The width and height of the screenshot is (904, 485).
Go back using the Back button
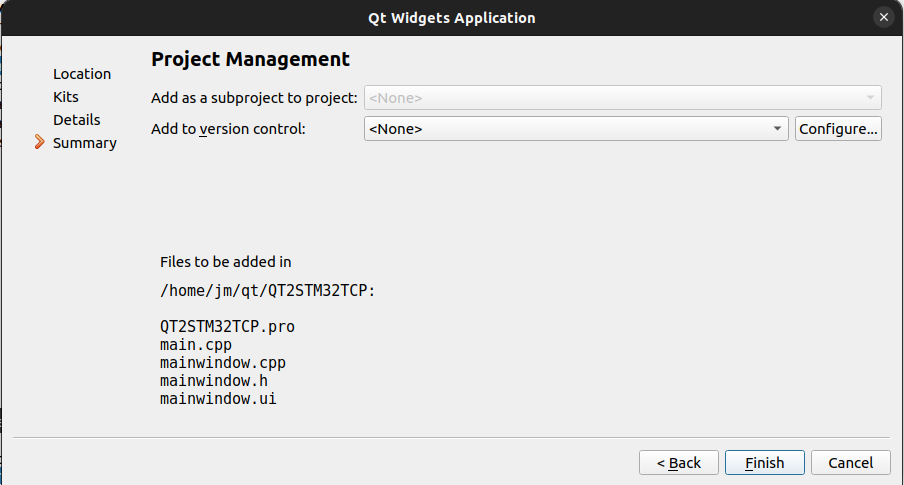pos(678,463)
